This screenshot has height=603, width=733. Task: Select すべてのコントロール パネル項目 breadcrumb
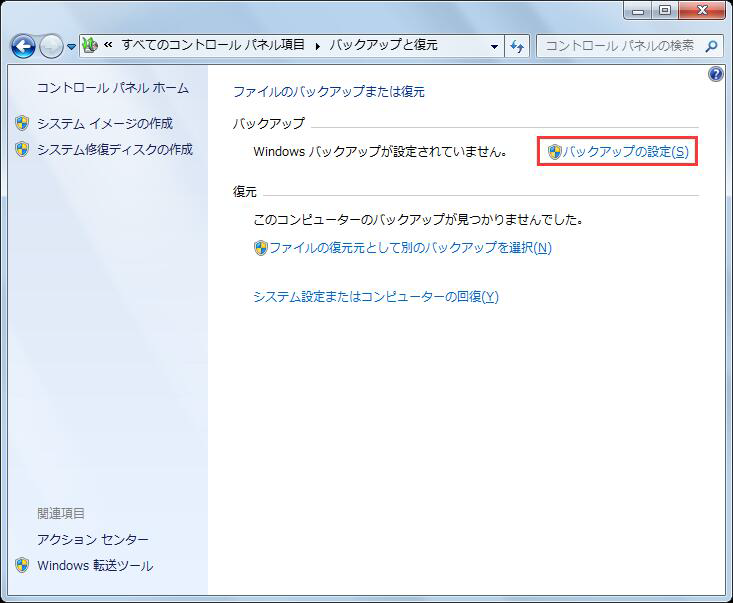(213, 45)
